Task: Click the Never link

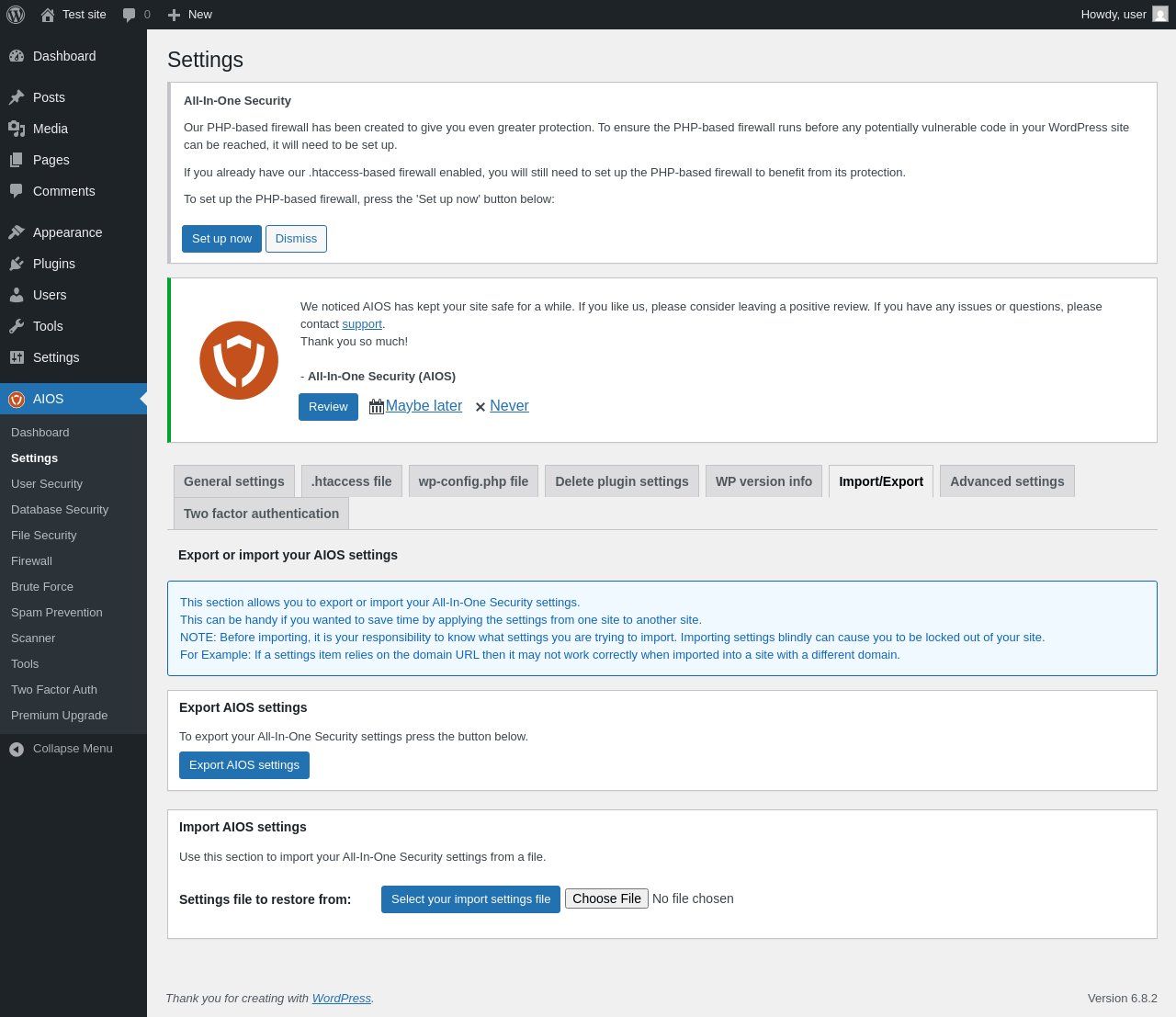Action: (509, 406)
